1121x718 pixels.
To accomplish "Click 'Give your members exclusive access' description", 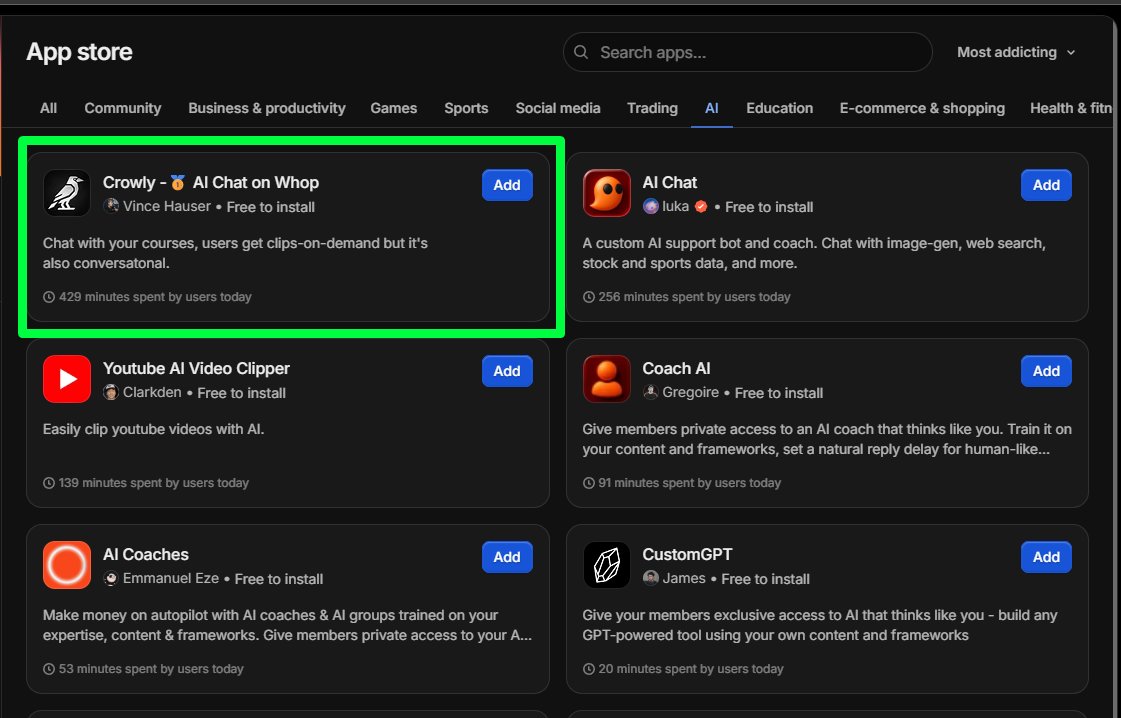I will [x=820, y=625].
